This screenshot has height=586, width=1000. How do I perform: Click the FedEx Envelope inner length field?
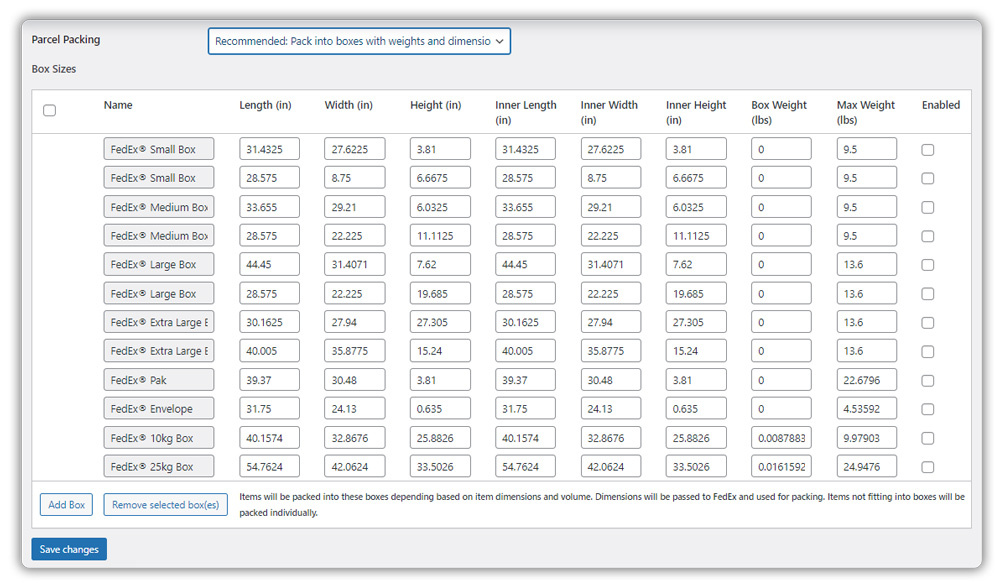pyautogui.click(x=525, y=409)
